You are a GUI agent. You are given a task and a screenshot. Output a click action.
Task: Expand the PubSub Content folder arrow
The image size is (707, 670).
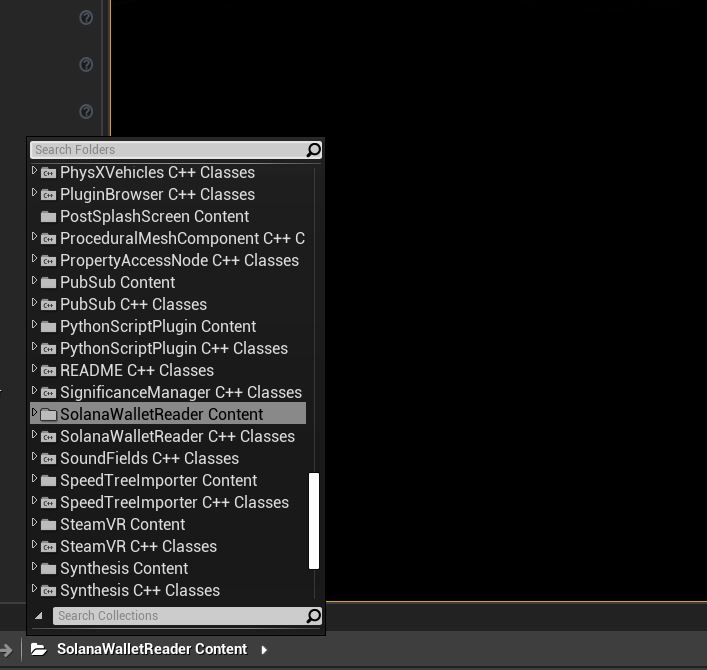tap(34, 280)
